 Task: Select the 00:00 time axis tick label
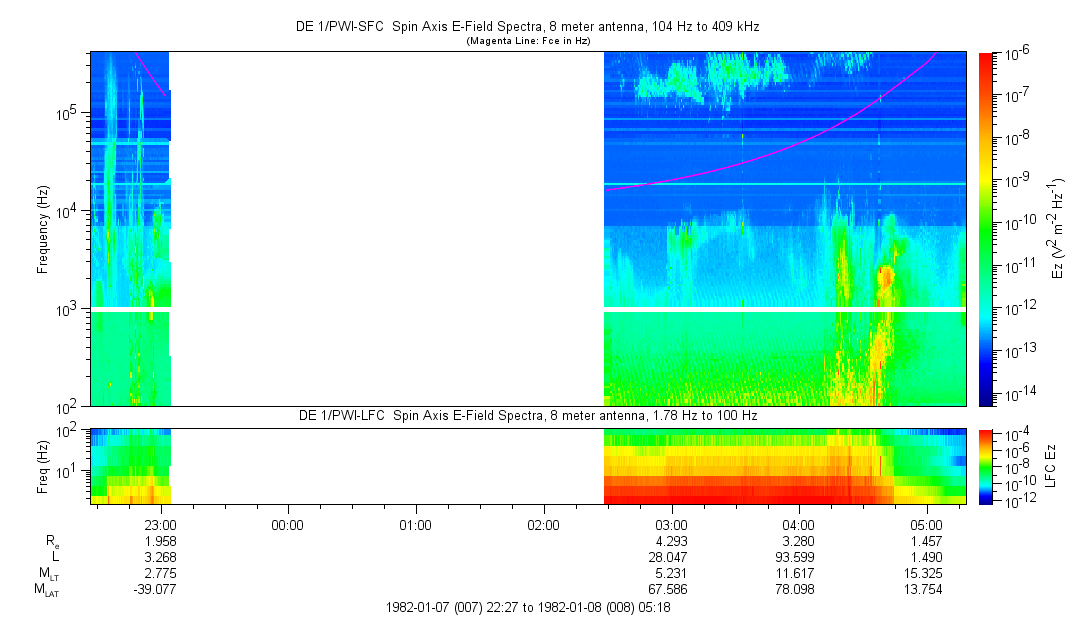click(x=288, y=524)
